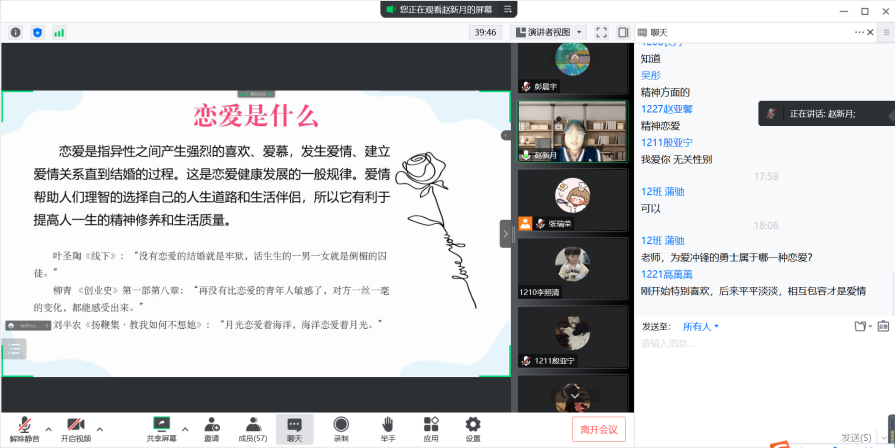Click chat message 精神方面的
895x448 pixels.
click(x=666, y=92)
